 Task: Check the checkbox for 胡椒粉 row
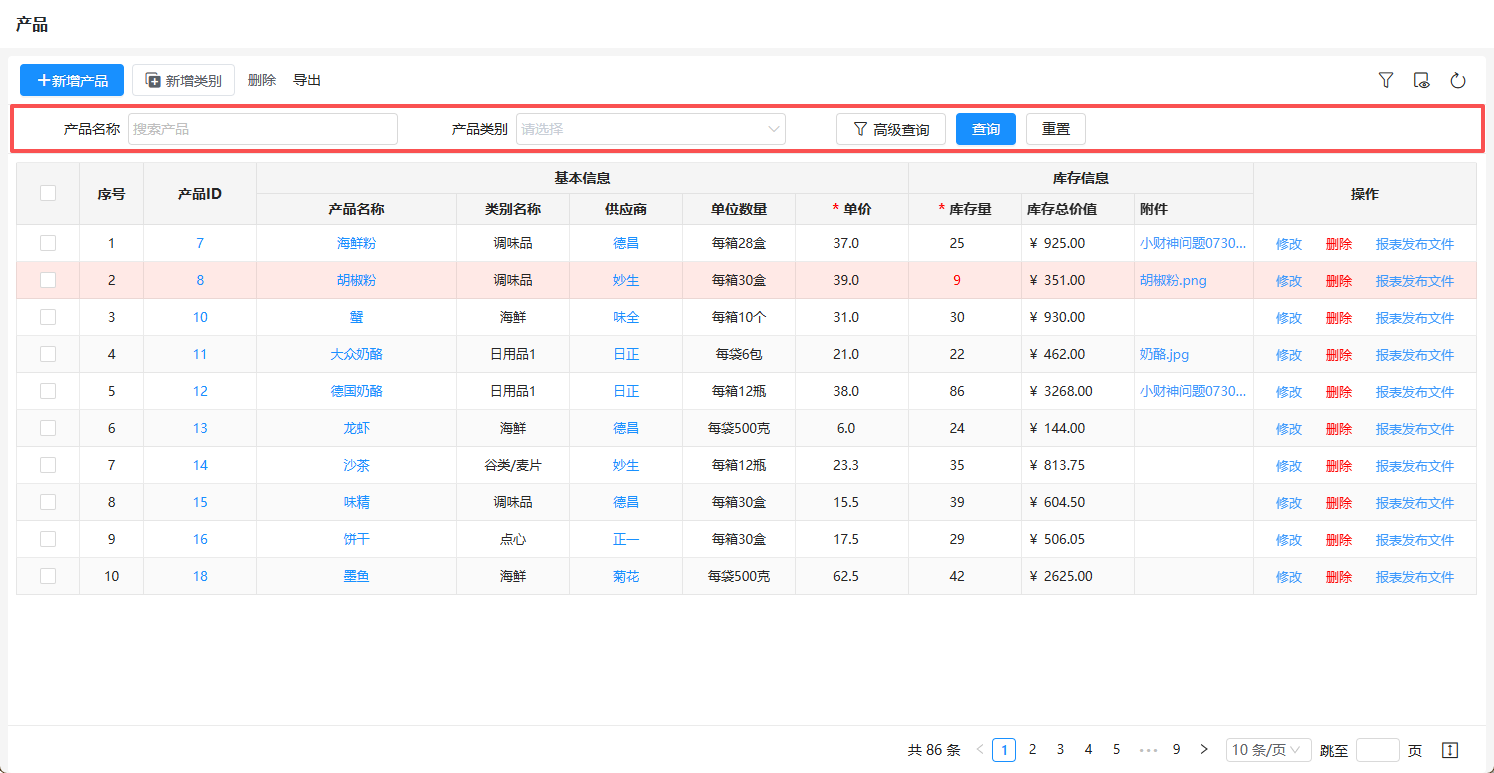pyautogui.click(x=48, y=280)
